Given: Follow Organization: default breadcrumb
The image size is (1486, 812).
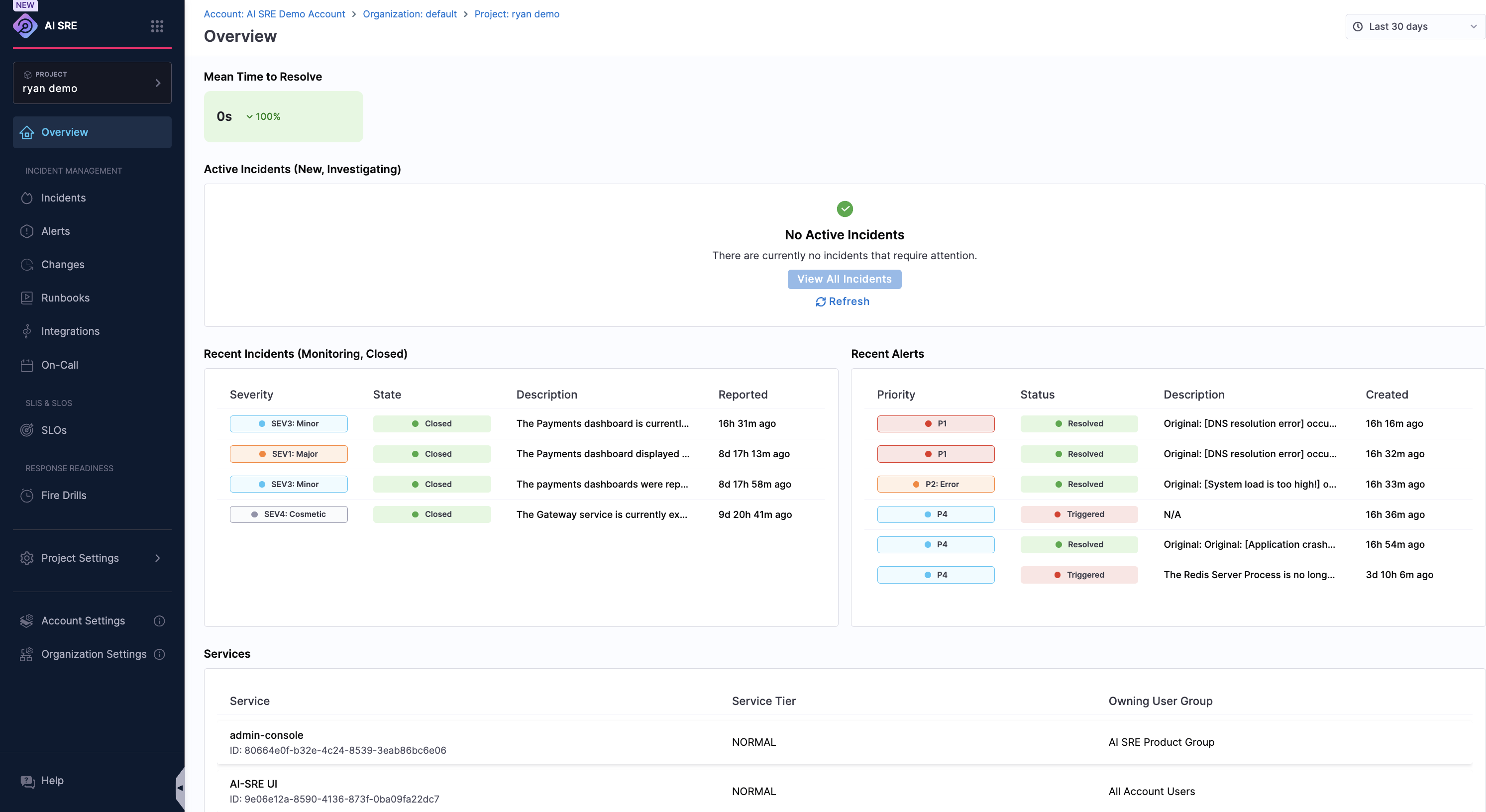Looking at the screenshot, I should (x=410, y=14).
